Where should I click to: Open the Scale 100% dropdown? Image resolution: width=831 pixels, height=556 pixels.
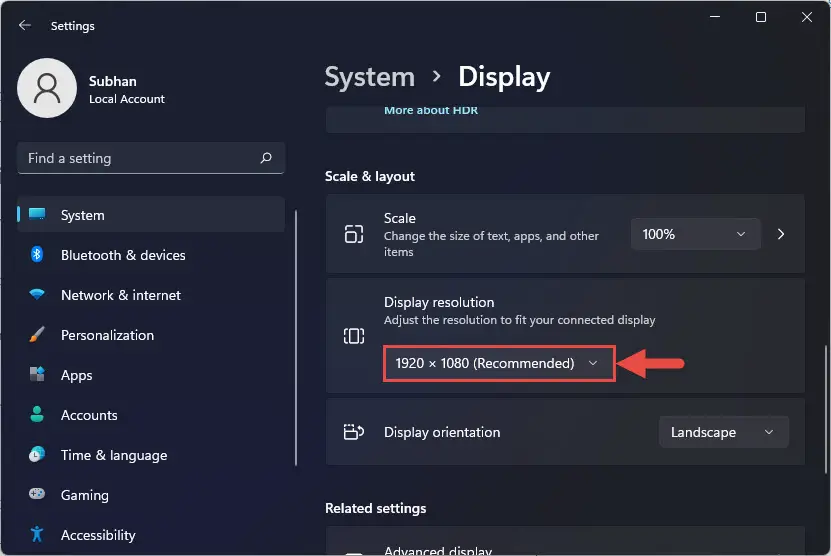coord(695,234)
